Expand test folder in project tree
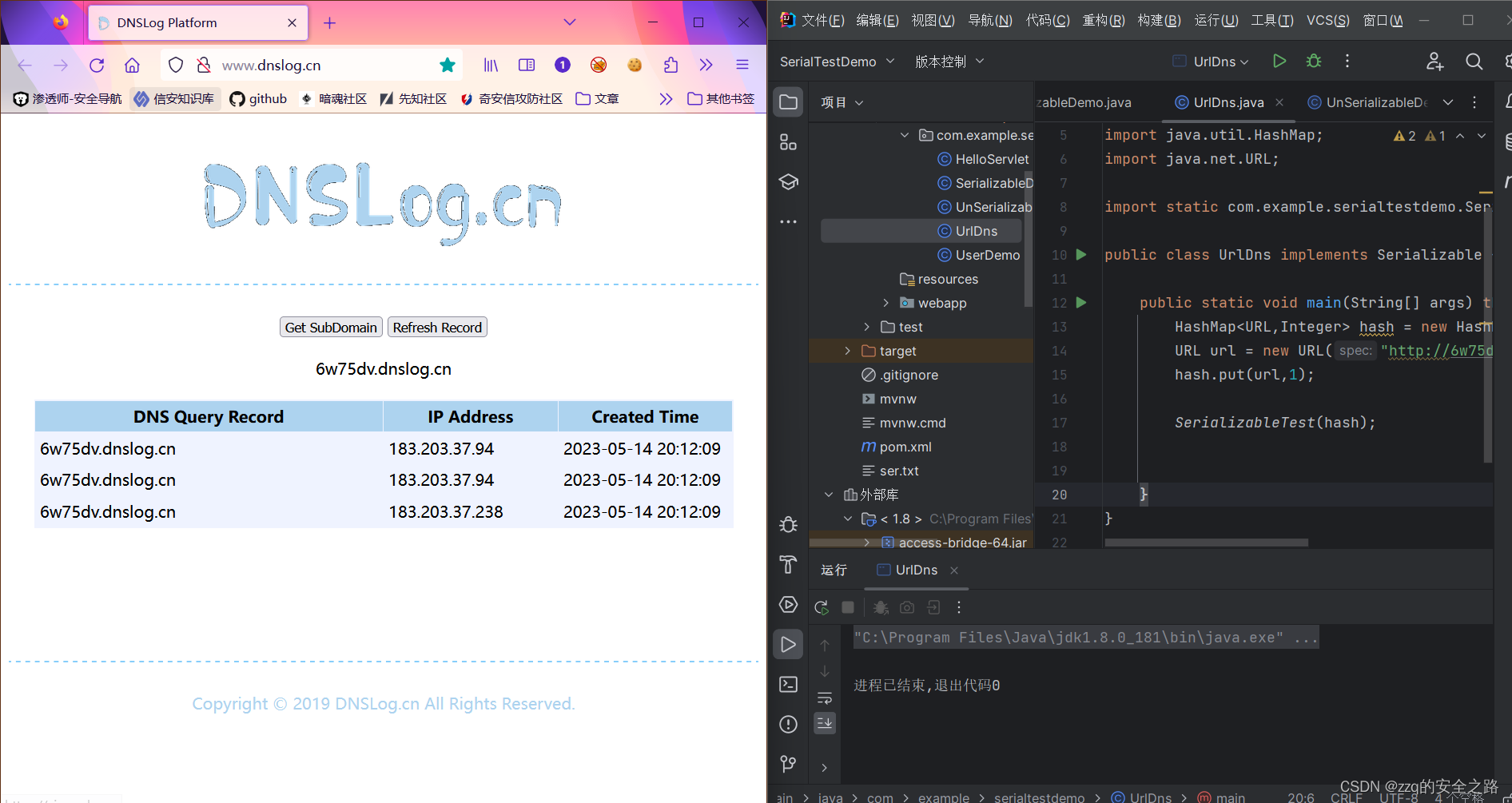This screenshot has height=803, width=1512. point(867,327)
